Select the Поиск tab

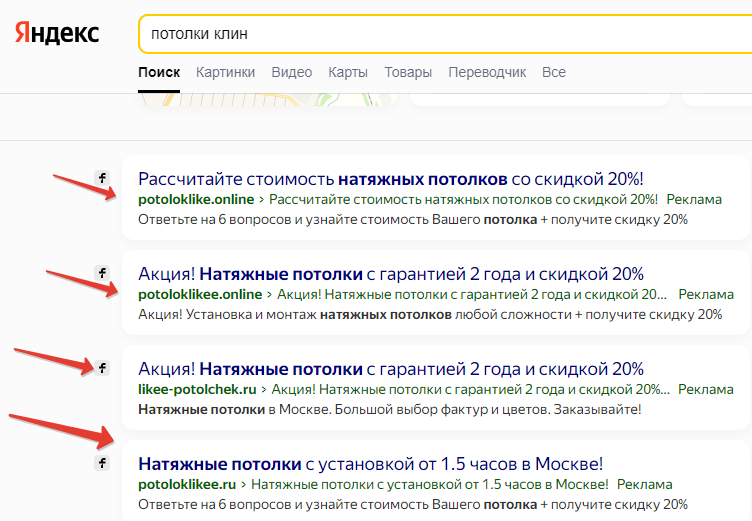tap(159, 72)
